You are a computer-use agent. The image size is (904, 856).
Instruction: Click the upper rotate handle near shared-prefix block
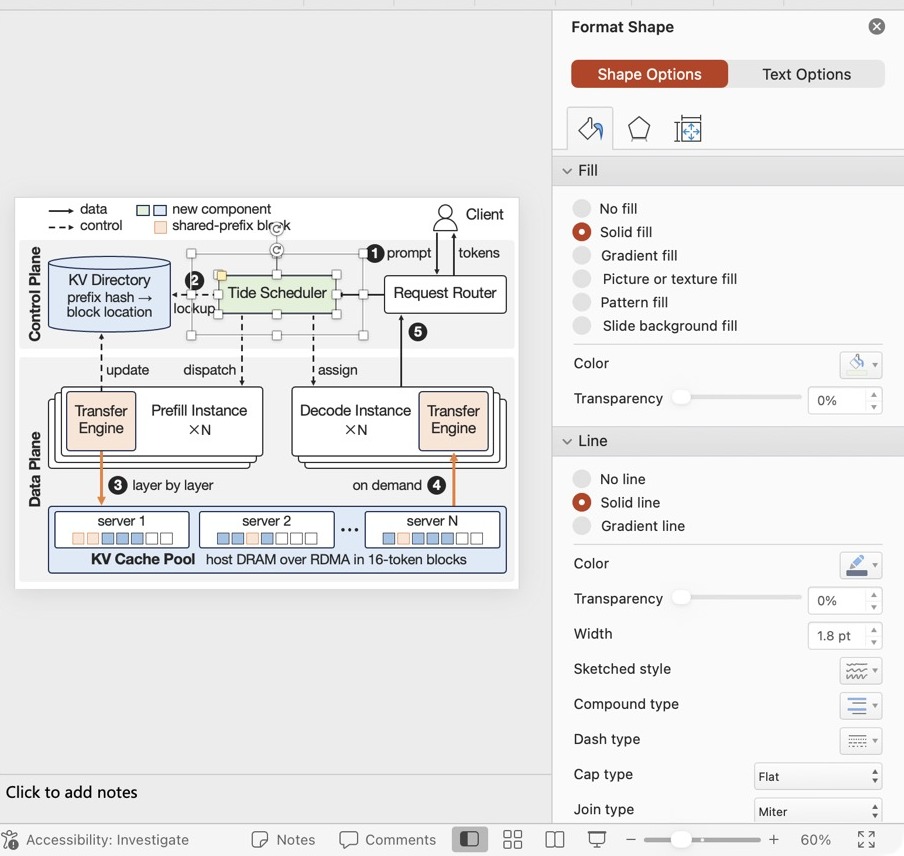[x=277, y=228]
